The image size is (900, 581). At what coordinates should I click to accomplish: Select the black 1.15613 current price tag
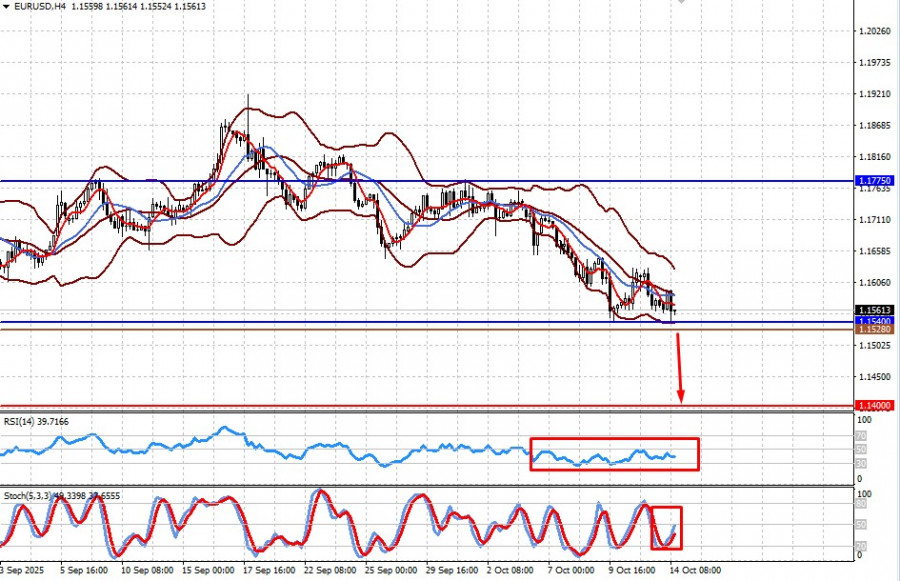(874, 310)
